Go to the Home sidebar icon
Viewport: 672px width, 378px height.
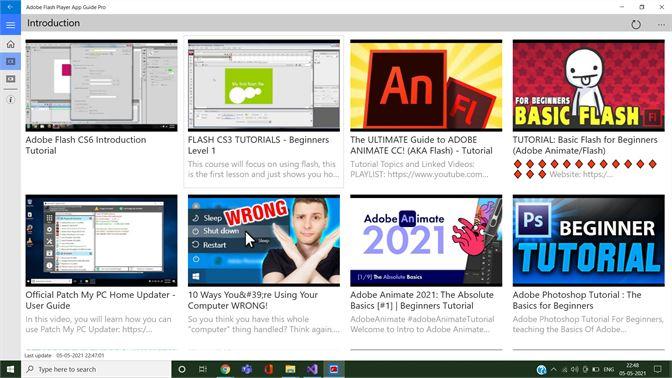click(10, 44)
